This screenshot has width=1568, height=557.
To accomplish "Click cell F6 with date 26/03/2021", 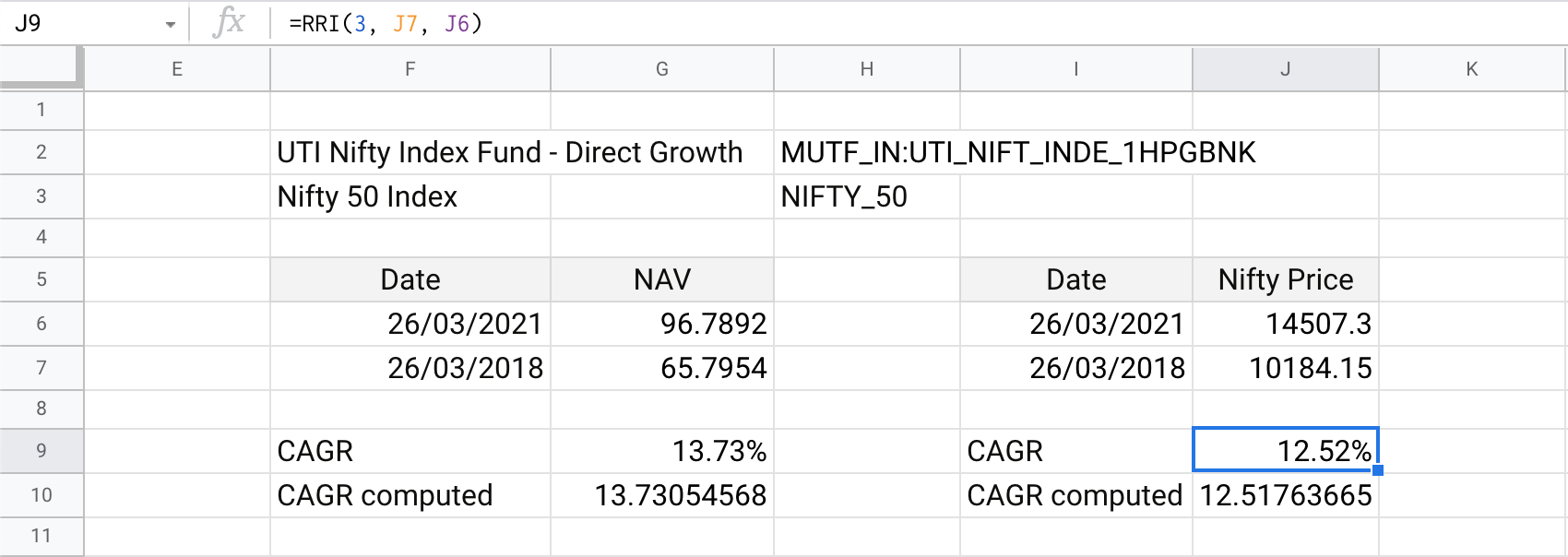I will pos(410,324).
